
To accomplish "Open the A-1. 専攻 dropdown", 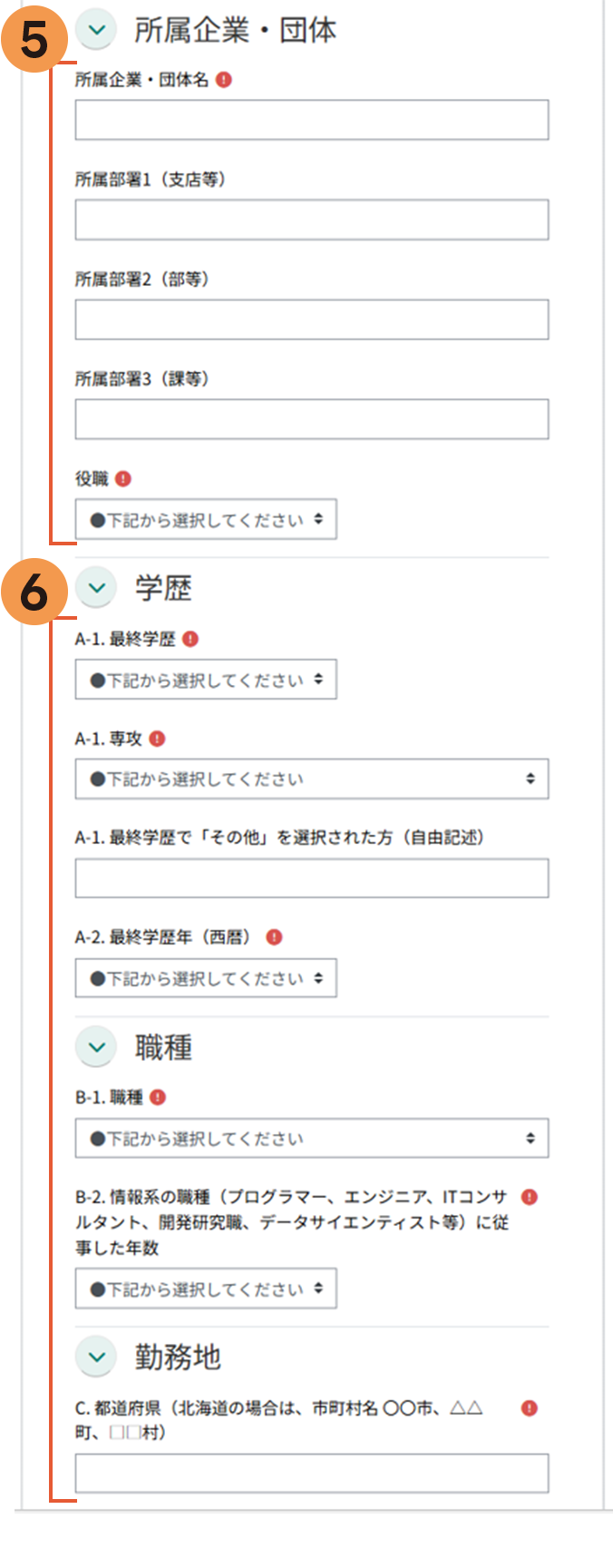I will click(311, 779).
